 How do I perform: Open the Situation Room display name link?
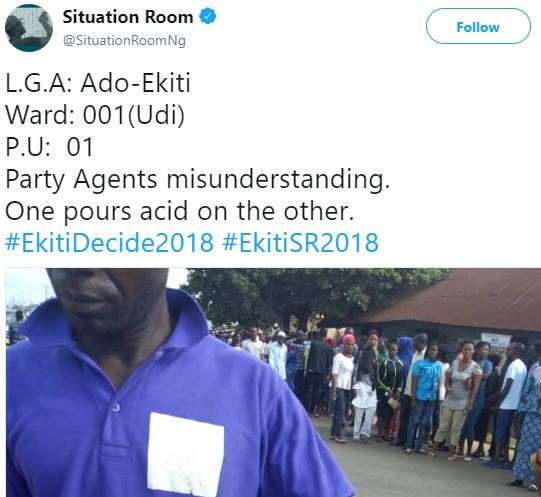[128, 17]
